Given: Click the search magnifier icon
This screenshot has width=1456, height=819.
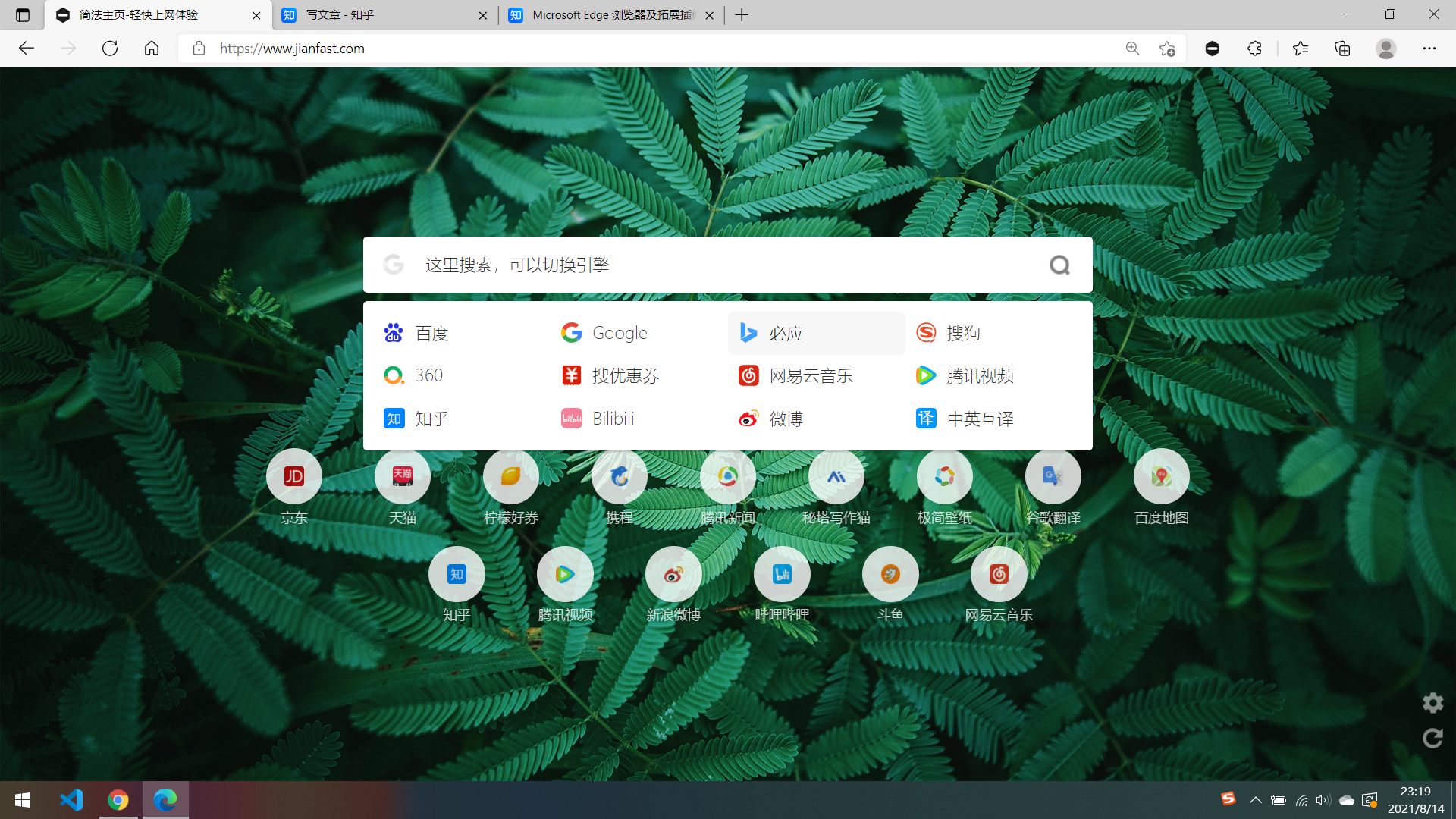Looking at the screenshot, I should coord(1059,265).
